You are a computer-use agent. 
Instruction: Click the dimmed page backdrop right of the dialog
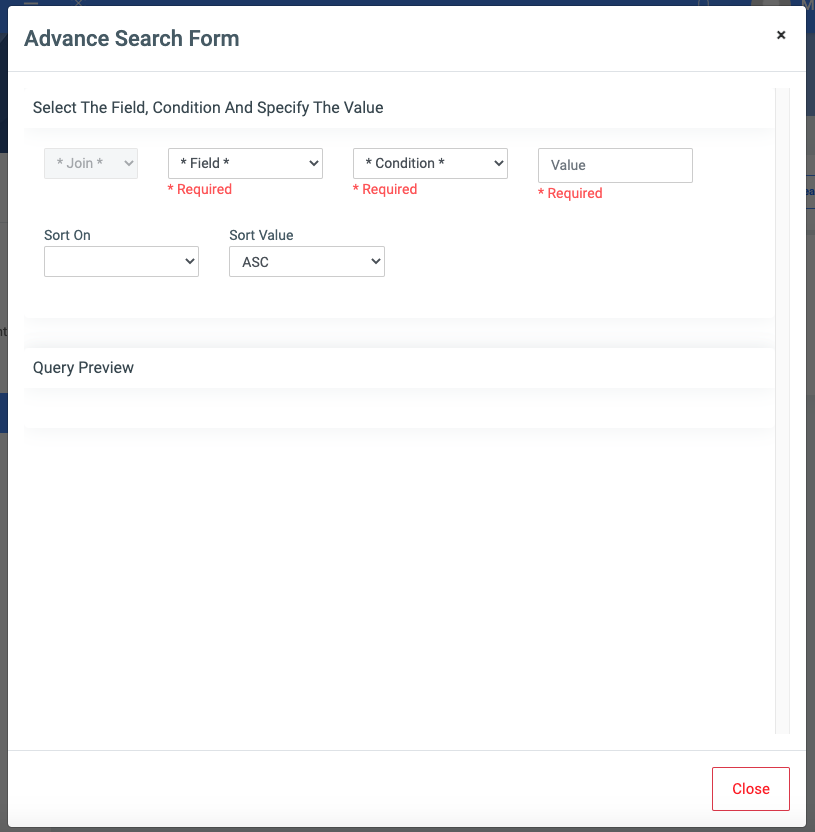(810, 400)
